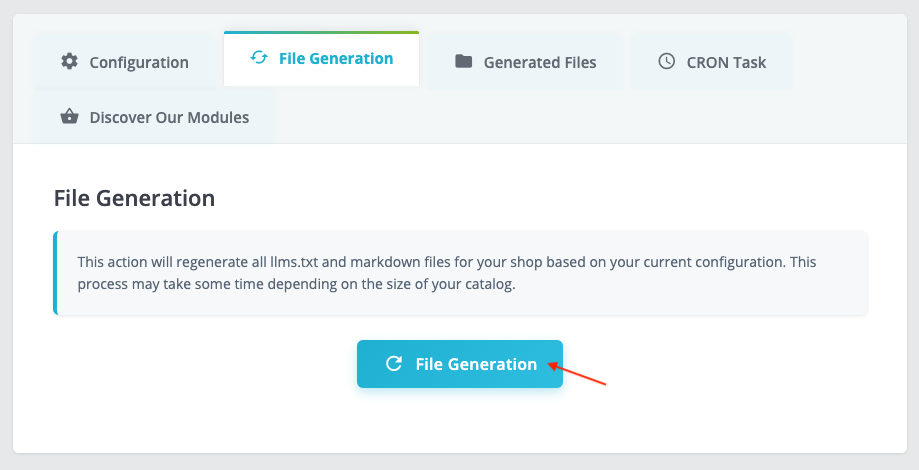Click the gear icon on Configuration tab

[x=69, y=62]
